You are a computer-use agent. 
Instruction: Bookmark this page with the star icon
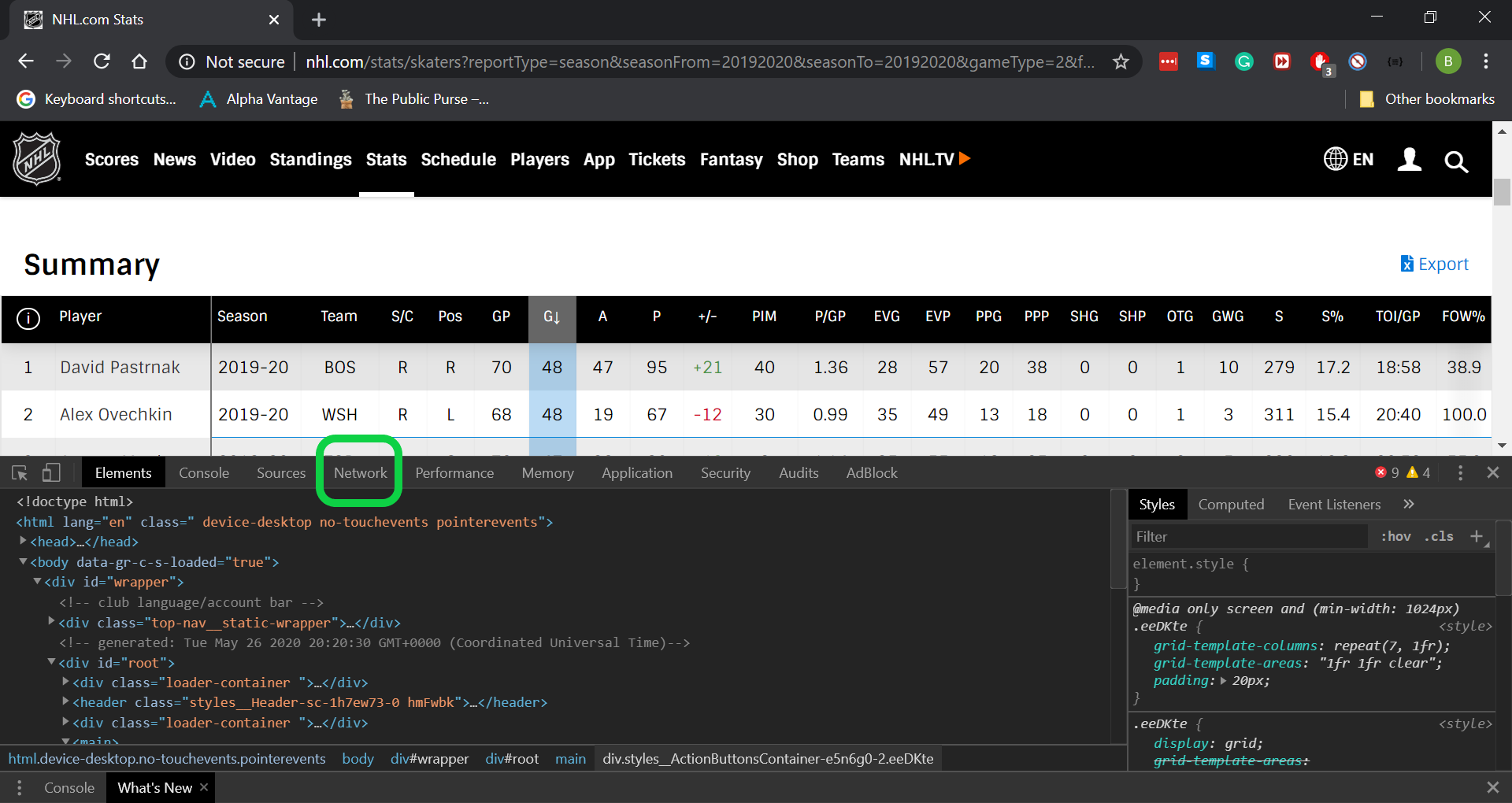[1121, 61]
